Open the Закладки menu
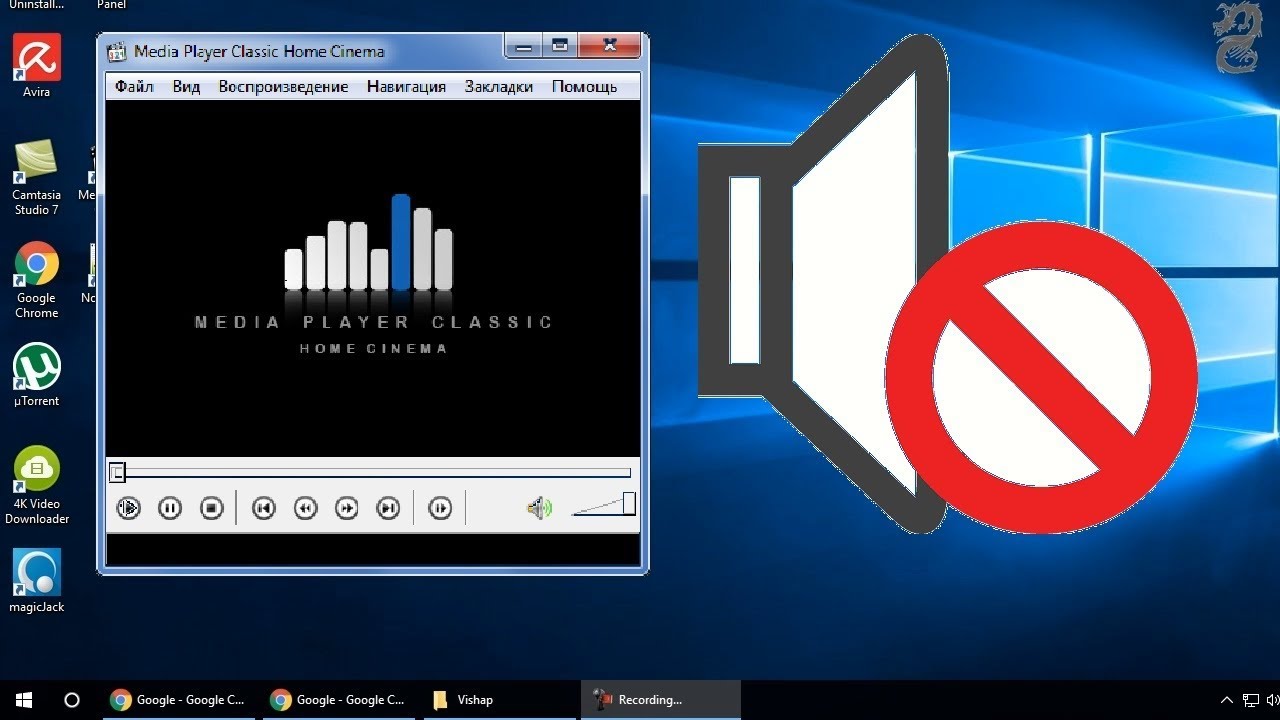Viewport: 1280px width, 720px height. click(x=499, y=87)
